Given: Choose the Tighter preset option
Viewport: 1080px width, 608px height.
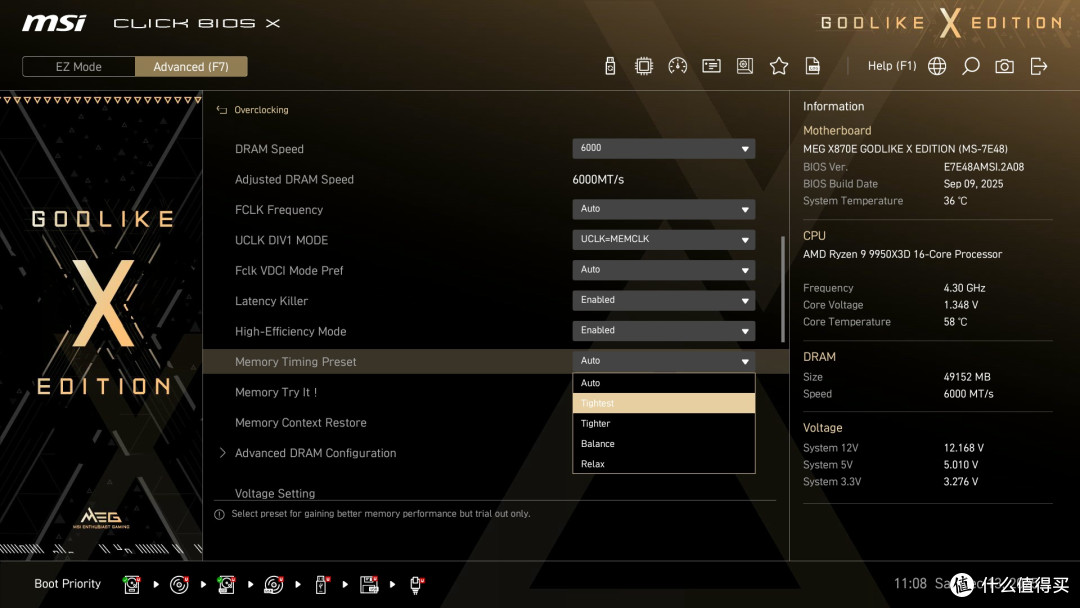Looking at the screenshot, I should pos(663,423).
